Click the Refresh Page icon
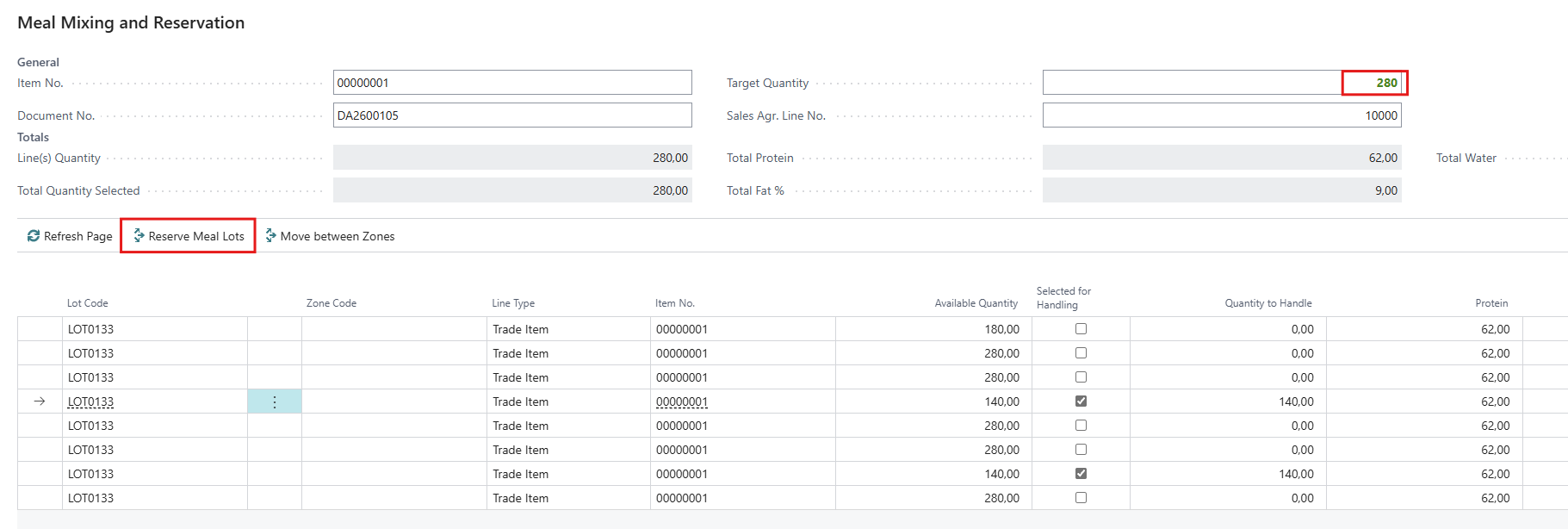The width and height of the screenshot is (1568, 529). point(34,236)
